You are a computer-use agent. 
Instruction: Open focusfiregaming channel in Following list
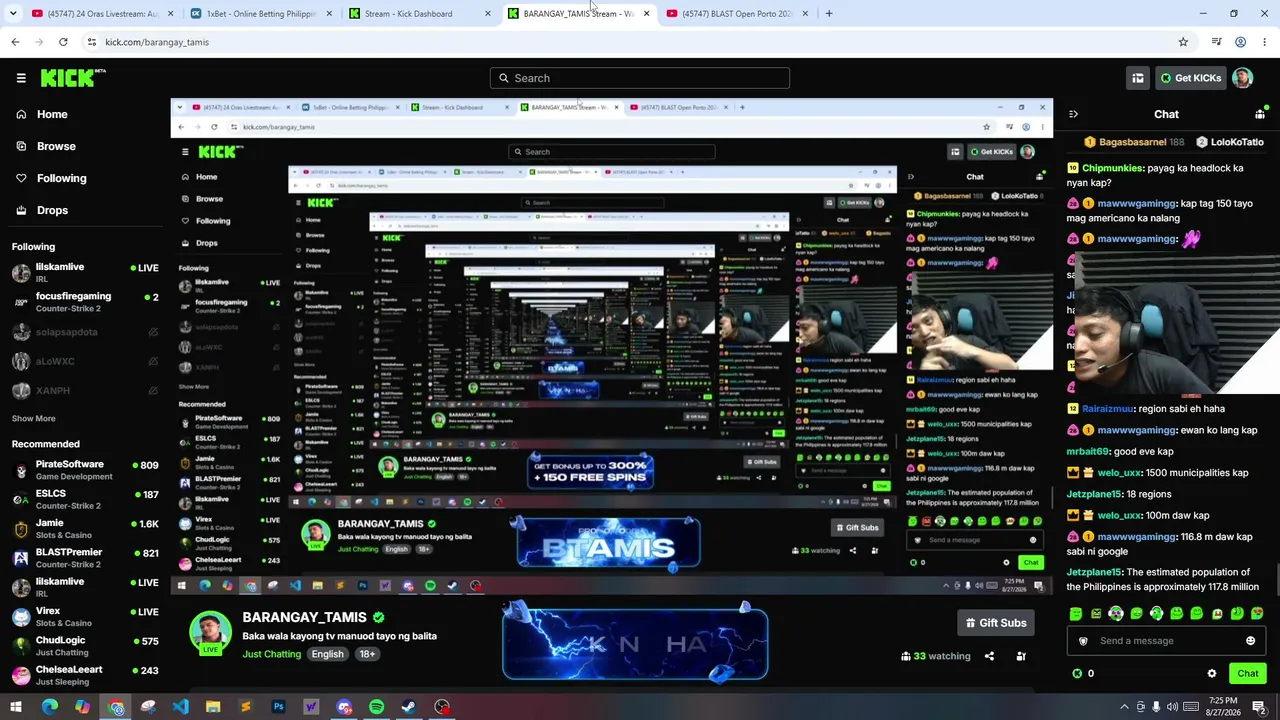84,302
